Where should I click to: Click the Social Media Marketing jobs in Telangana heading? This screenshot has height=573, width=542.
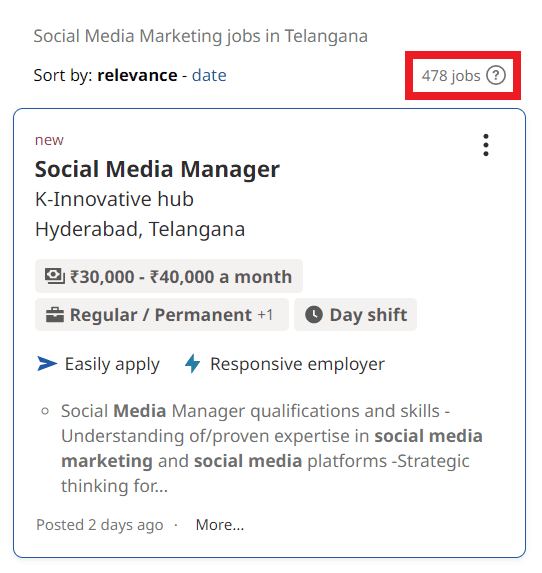coord(201,36)
